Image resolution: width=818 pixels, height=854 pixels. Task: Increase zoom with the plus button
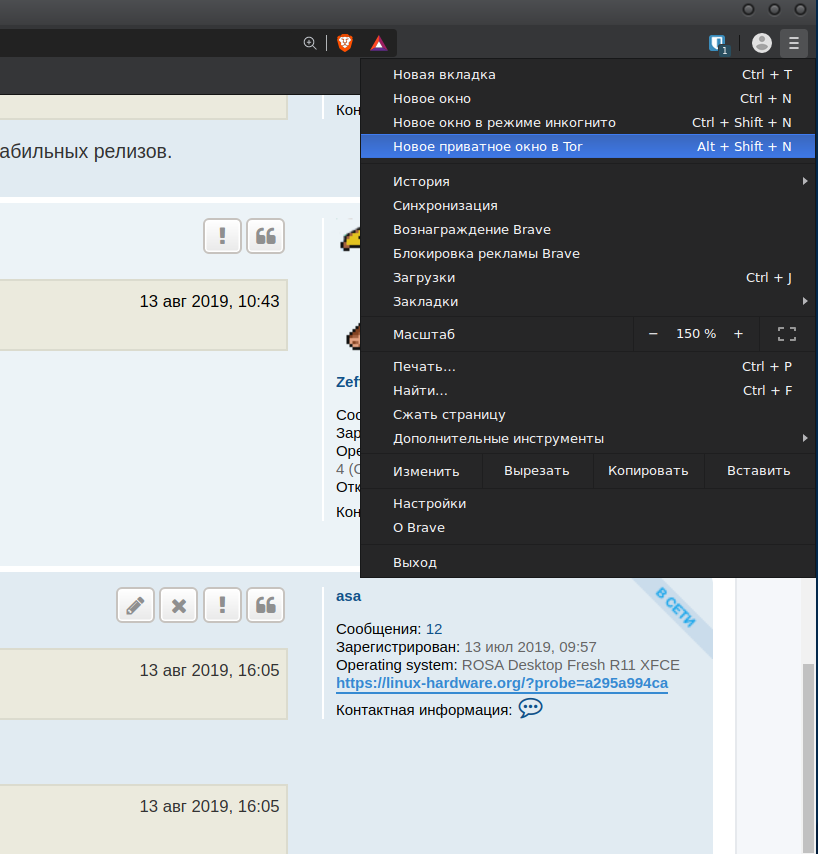pyautogui.click(x=739, y=334)
